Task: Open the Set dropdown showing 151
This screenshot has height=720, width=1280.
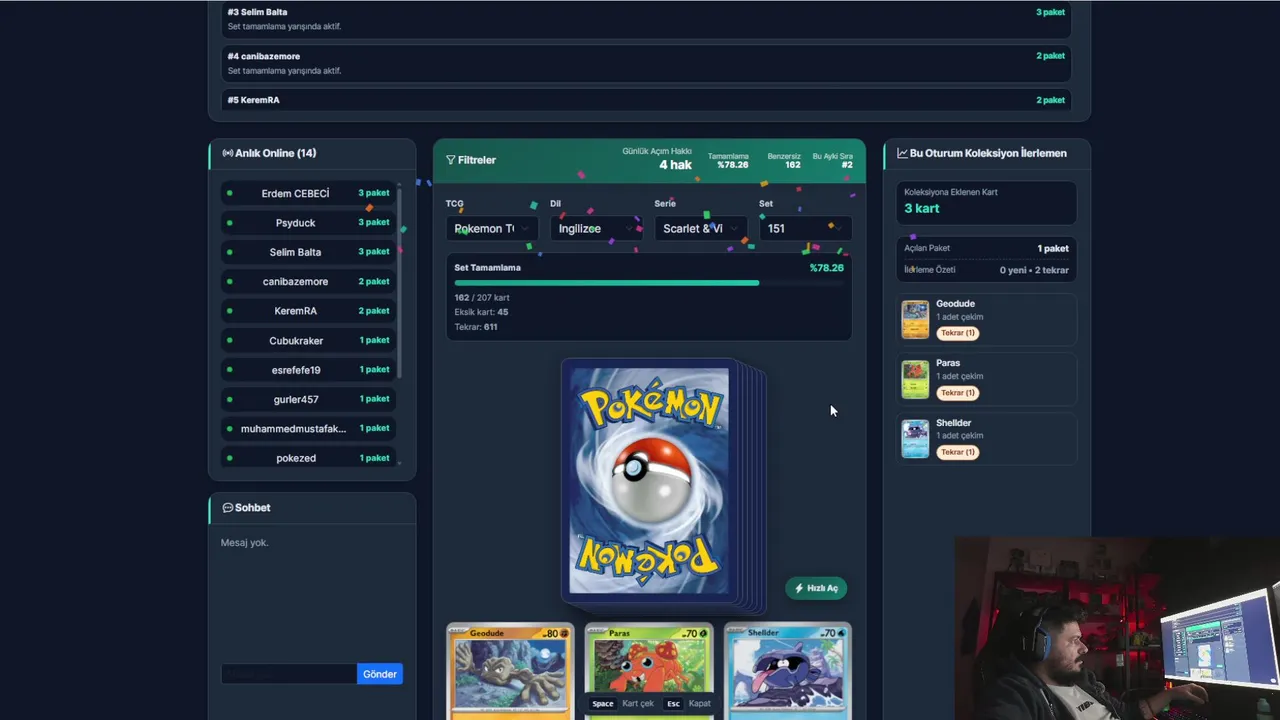Action: pyautogui.click(x=805, y=229)
